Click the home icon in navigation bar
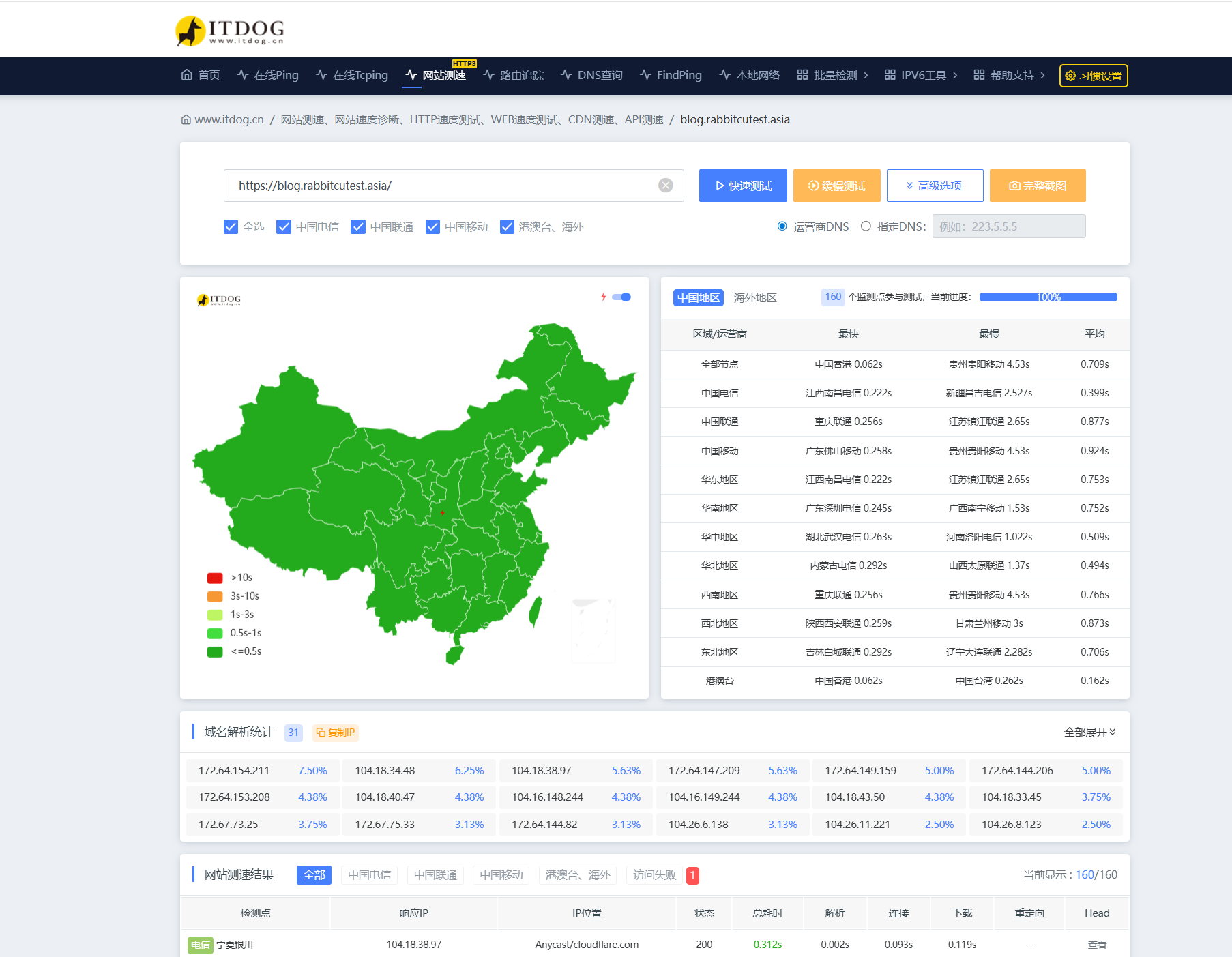This screenshot has width=1232, height=957. (x=187, y=75)
